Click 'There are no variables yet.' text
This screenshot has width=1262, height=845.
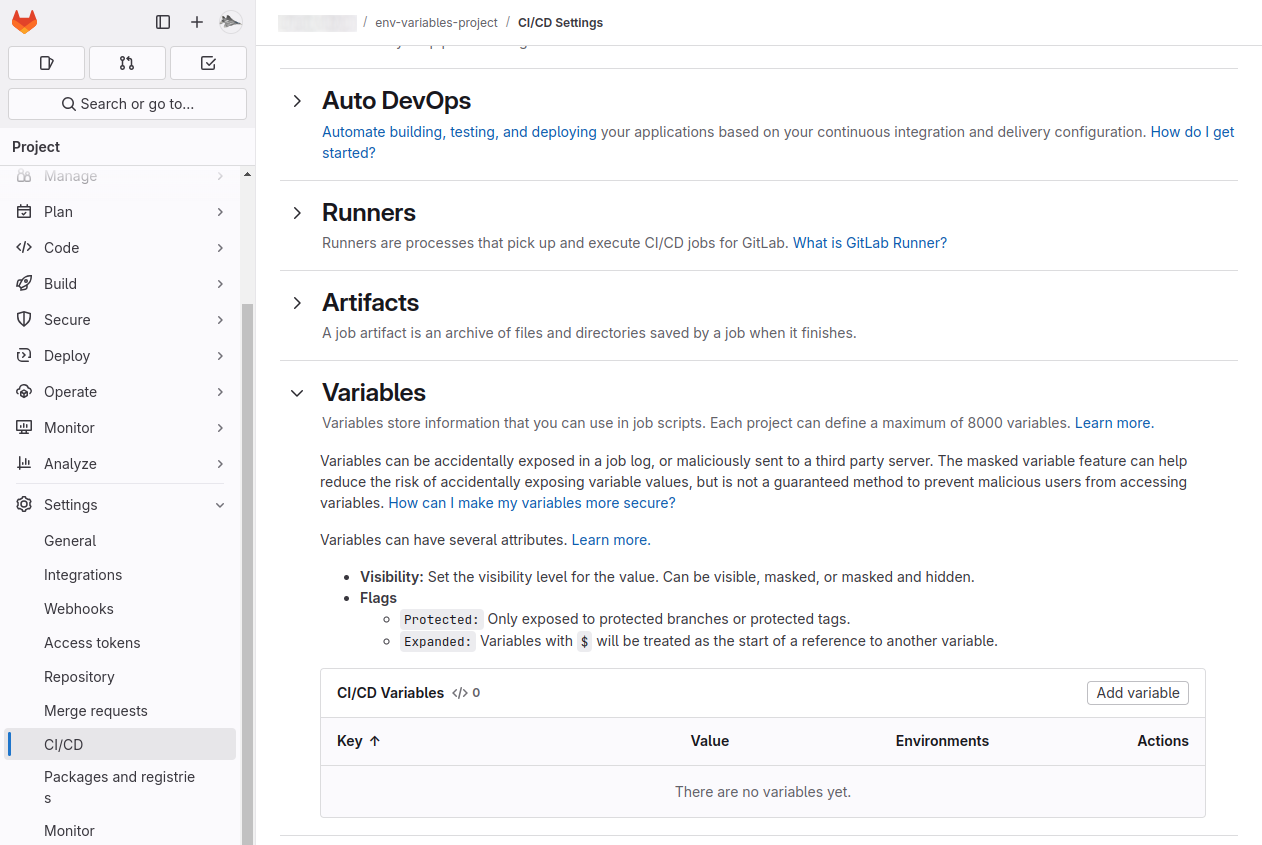pyautogui.click(x=763, y=792)
